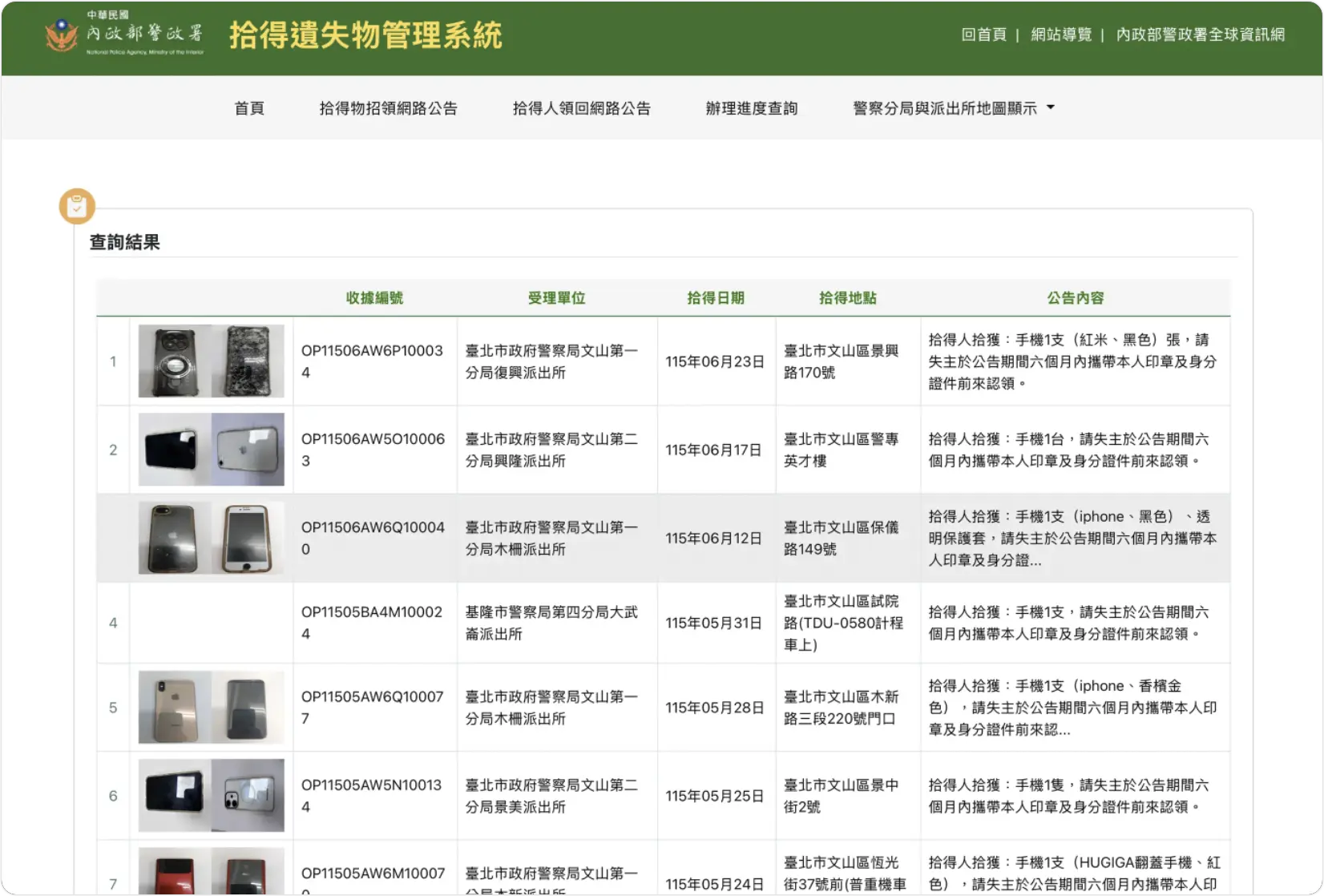Screen dimensions: 1324x896
Task: Click the 查詢結果 heading
Action: click(124, 242)
